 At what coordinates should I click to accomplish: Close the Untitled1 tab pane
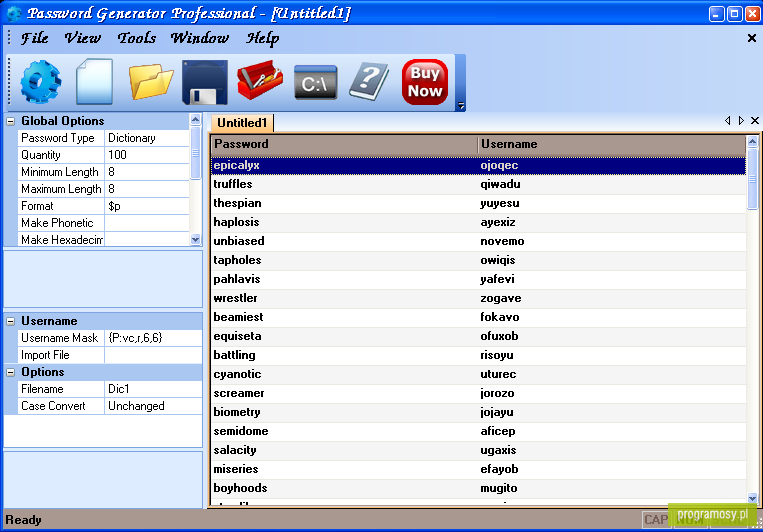pos(755,120)
